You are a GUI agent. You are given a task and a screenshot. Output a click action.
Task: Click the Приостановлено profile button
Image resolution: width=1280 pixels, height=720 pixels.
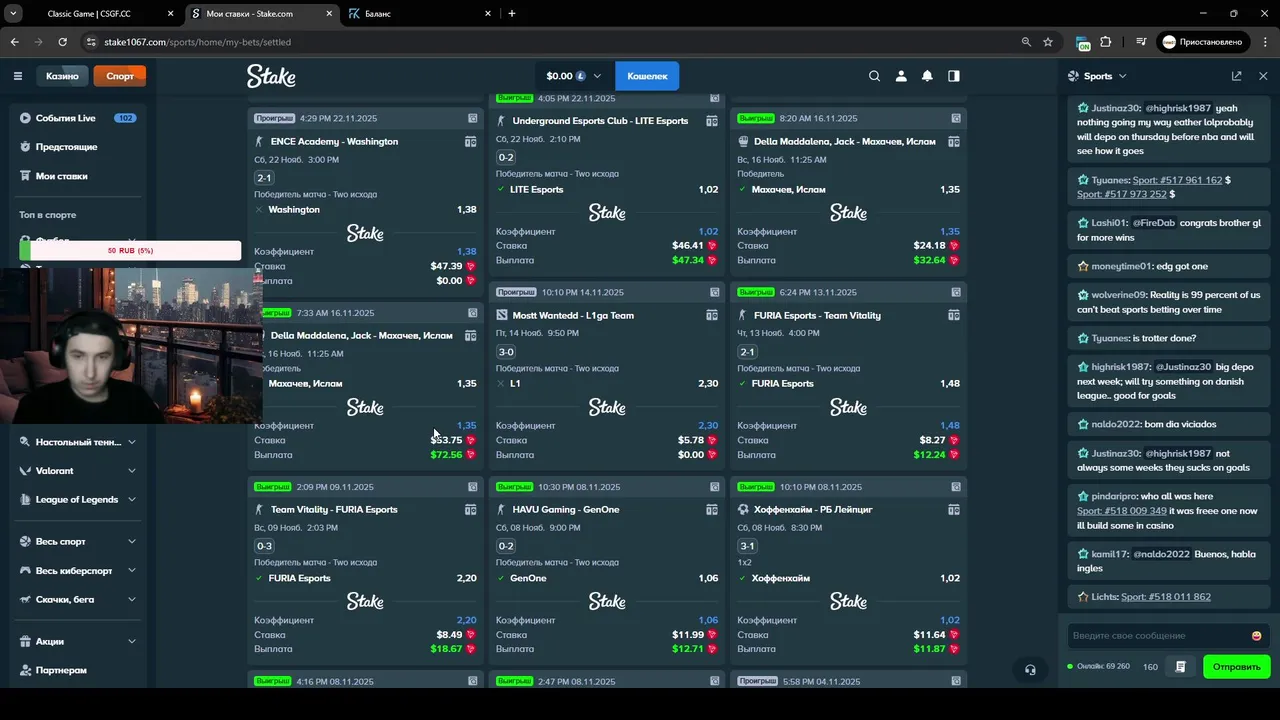point(1202,42)
